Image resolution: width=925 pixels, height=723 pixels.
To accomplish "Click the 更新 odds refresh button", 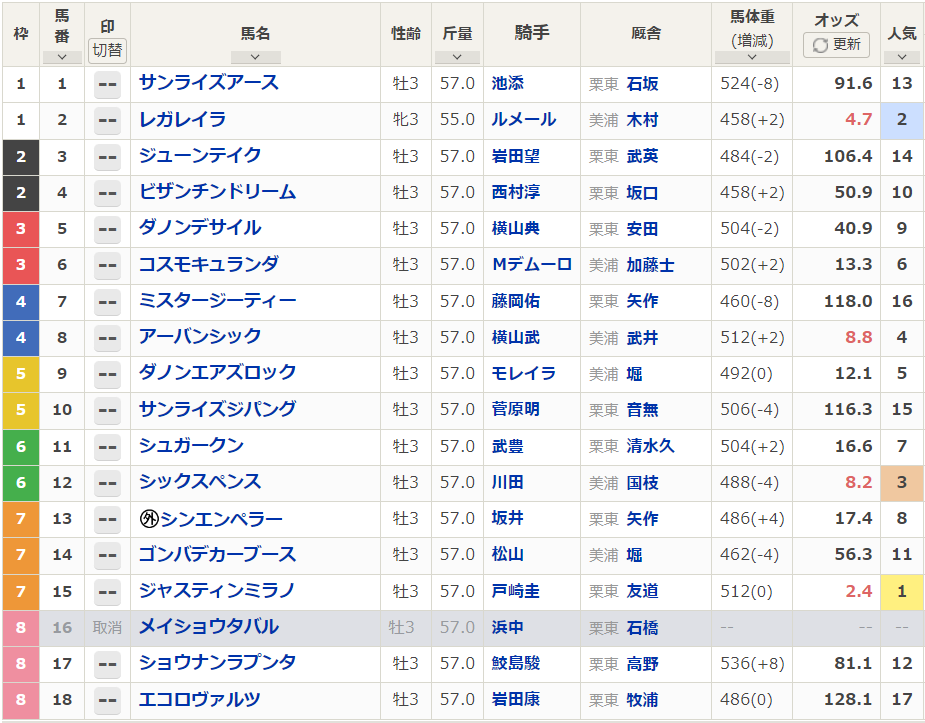I will coord(836,45).
